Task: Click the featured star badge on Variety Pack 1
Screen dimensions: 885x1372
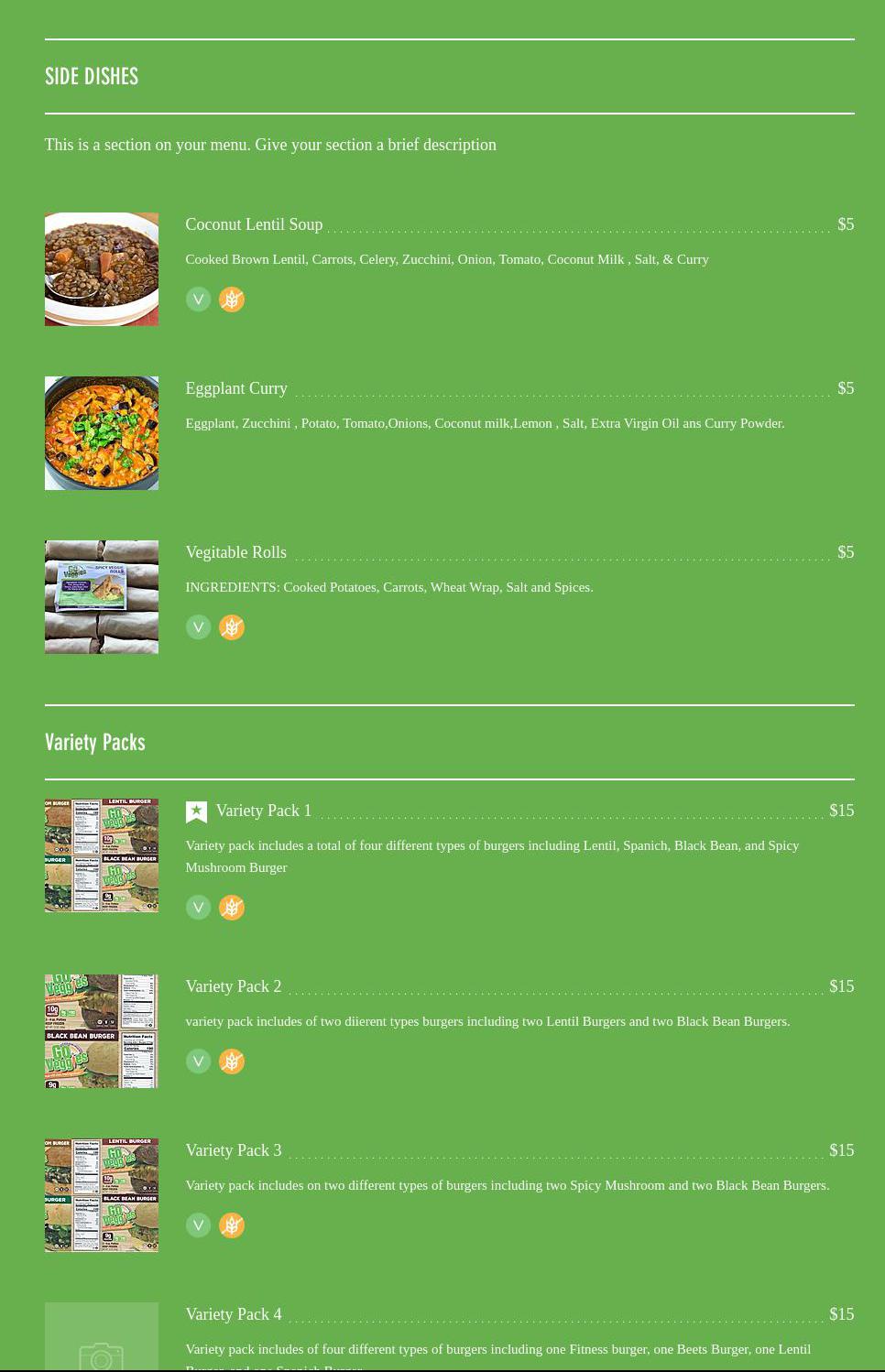Action: (196, 811)
